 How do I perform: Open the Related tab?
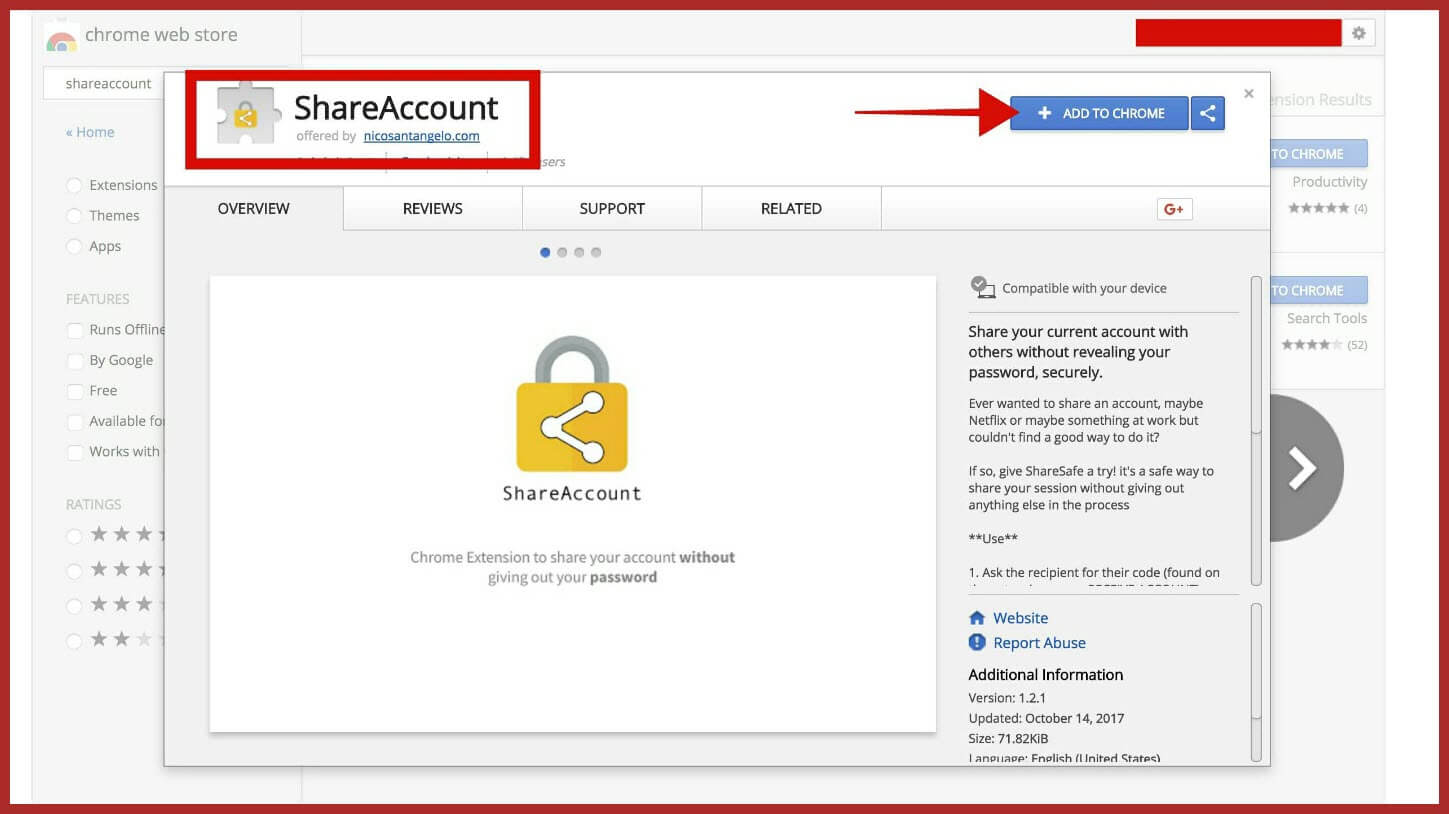(791, 209)
